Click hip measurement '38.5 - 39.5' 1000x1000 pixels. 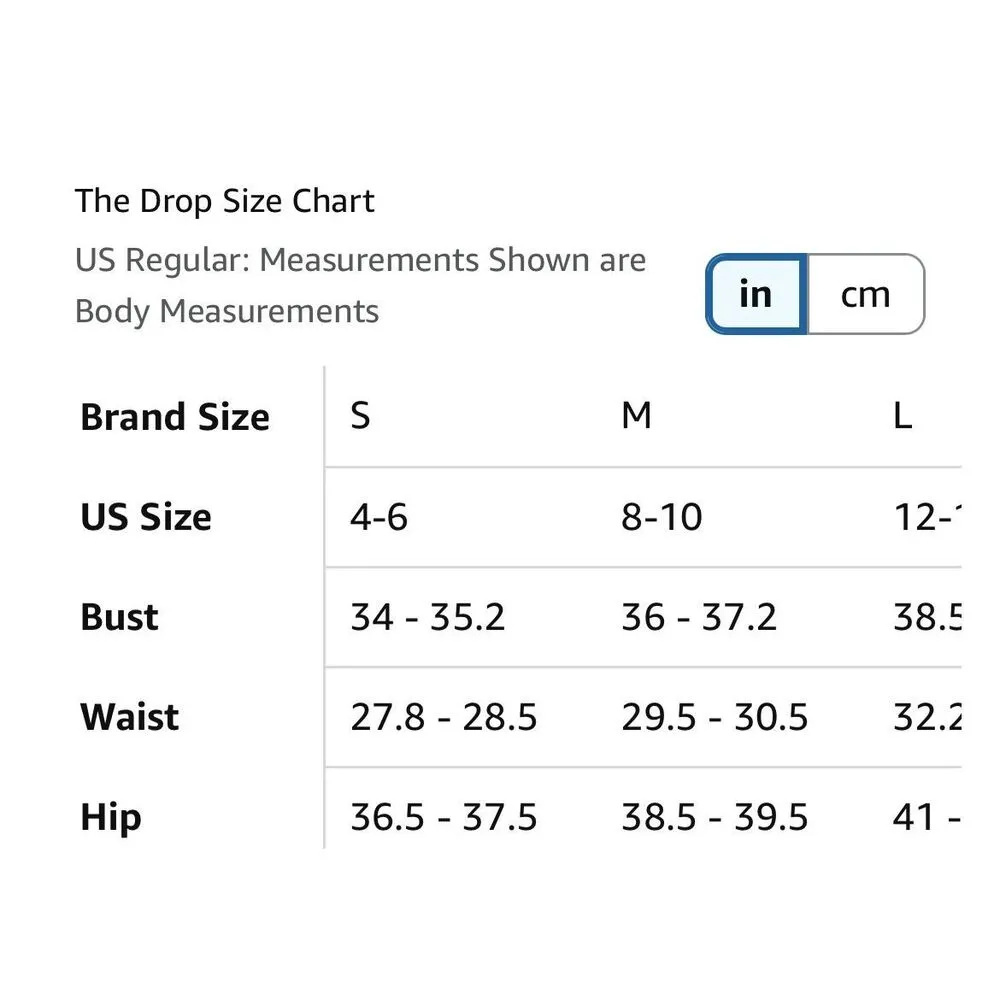(x=715, y=817)
